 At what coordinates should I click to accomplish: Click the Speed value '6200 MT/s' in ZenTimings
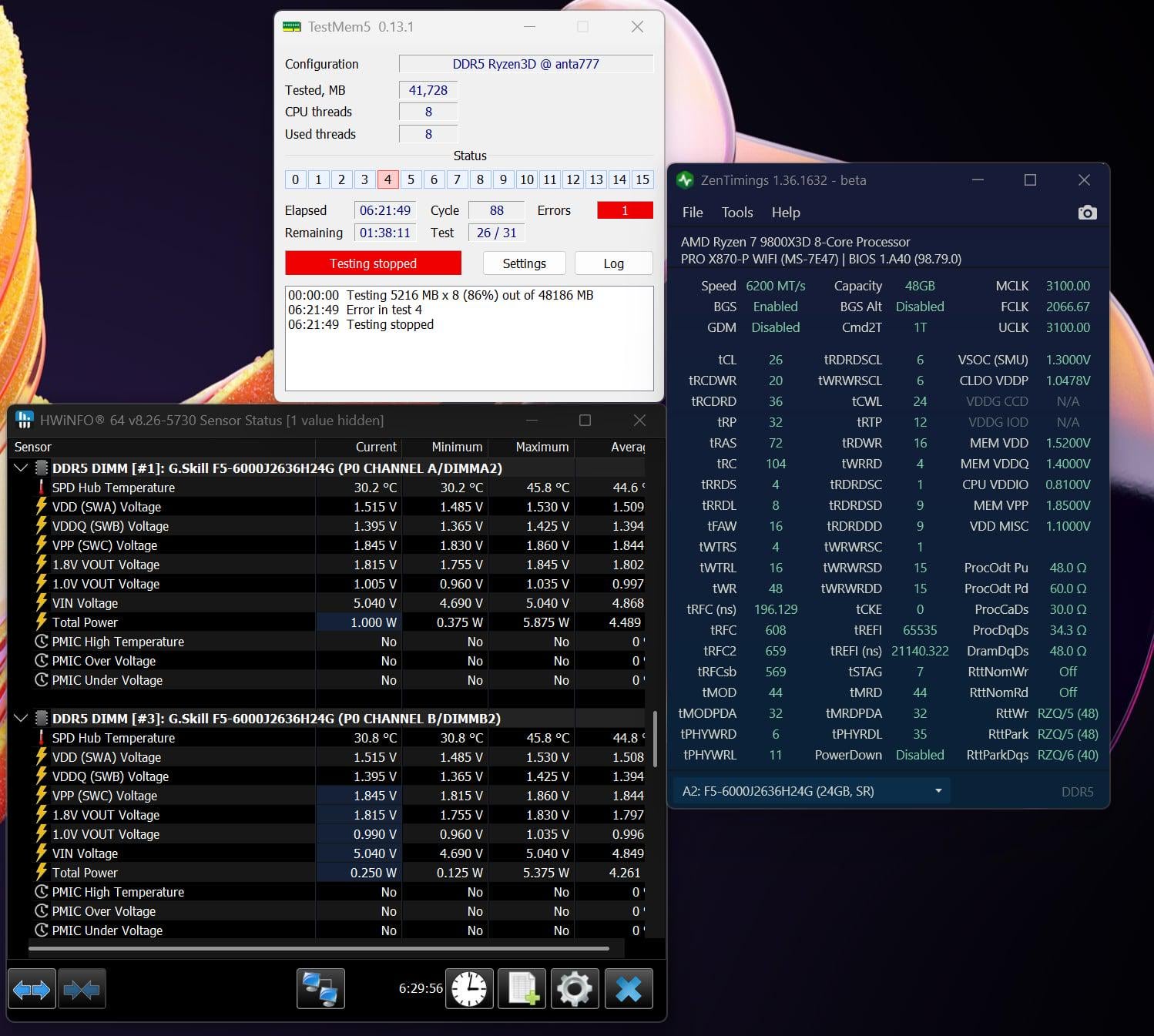coord(776,286)
